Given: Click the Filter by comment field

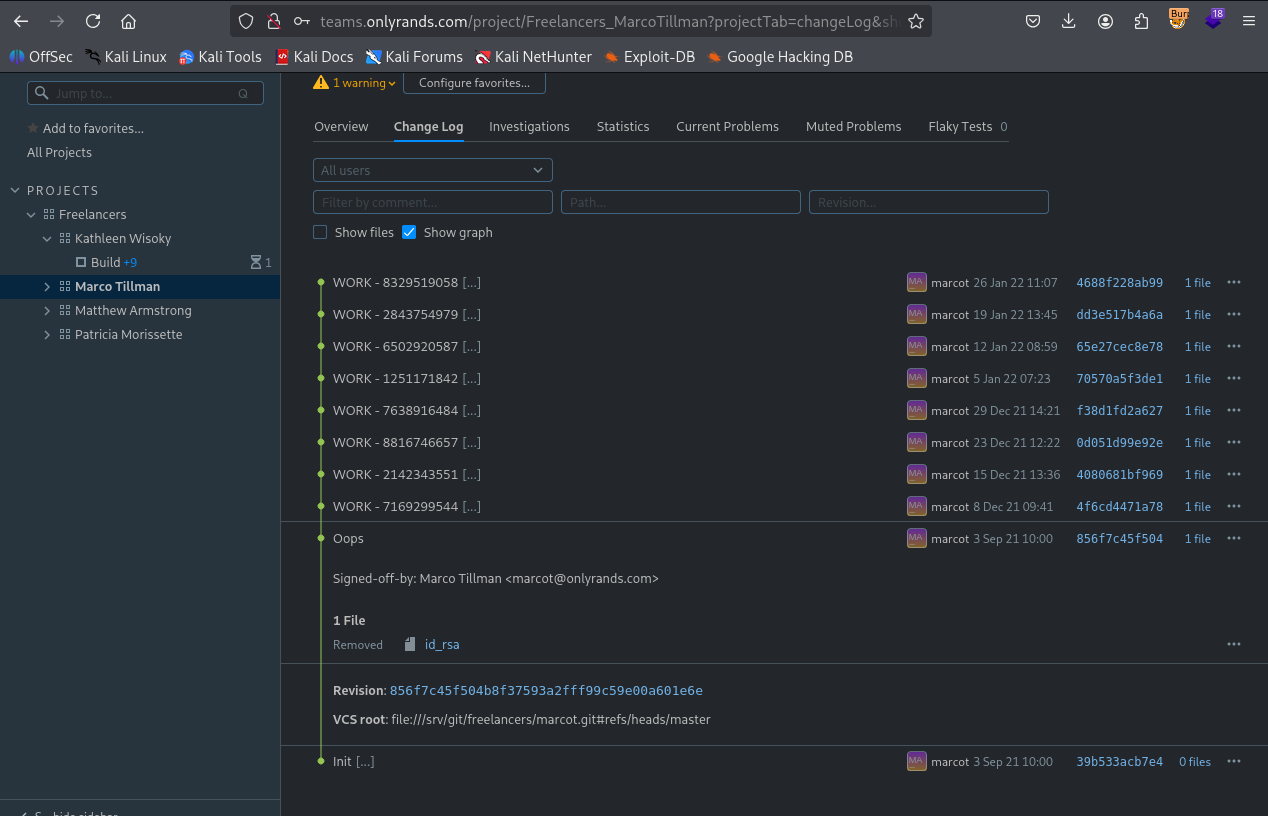Looking at the screenshot, I should click(432, 202).
